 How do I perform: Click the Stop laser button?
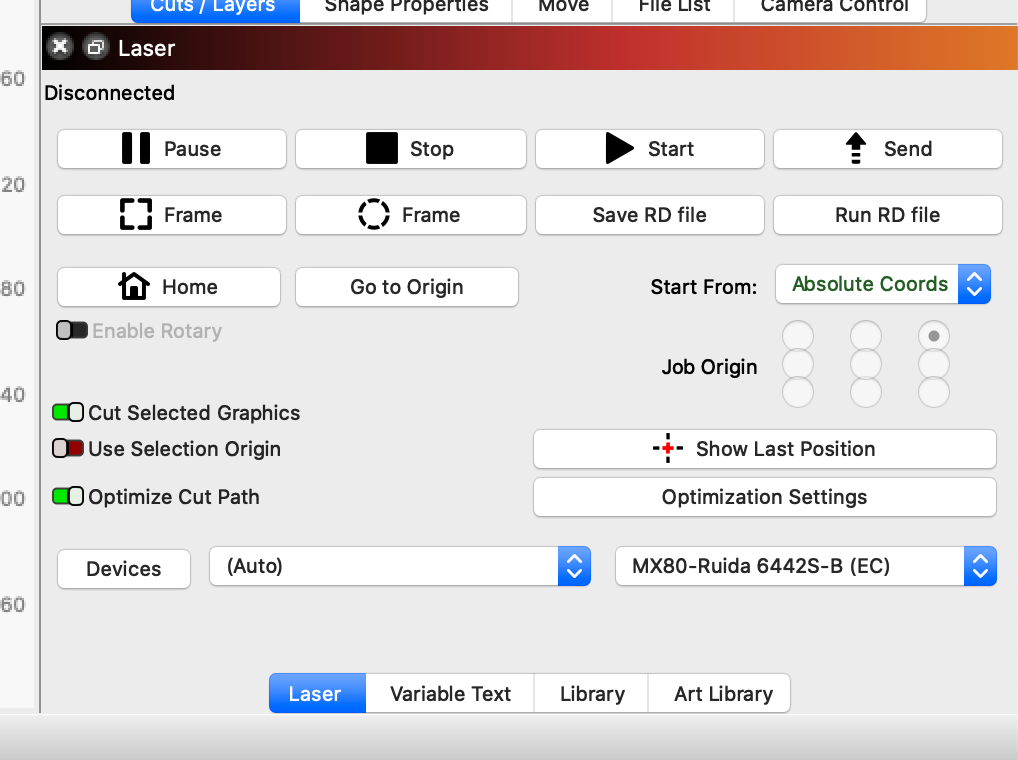(x=410, y=149)
